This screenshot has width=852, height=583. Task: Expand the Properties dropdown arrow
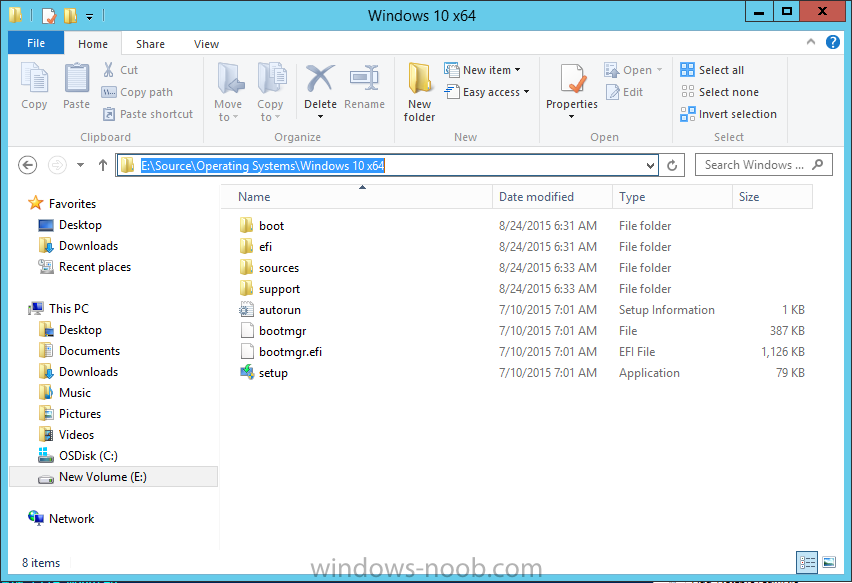572,117
